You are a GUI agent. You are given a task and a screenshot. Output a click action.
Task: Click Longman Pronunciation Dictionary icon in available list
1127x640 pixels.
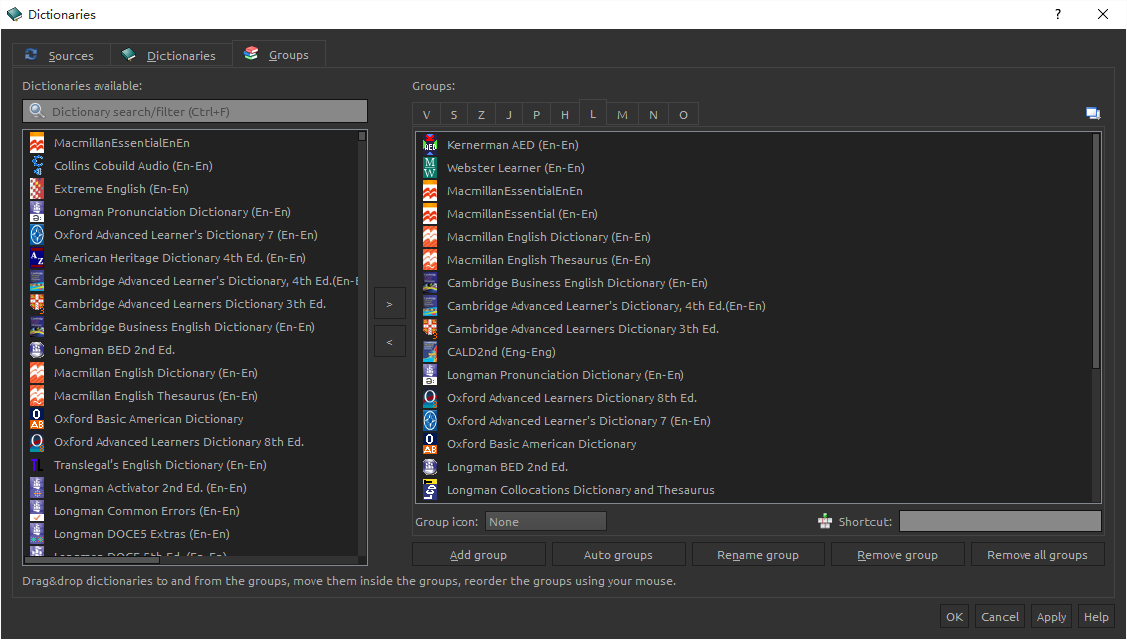tap(37, 212)
